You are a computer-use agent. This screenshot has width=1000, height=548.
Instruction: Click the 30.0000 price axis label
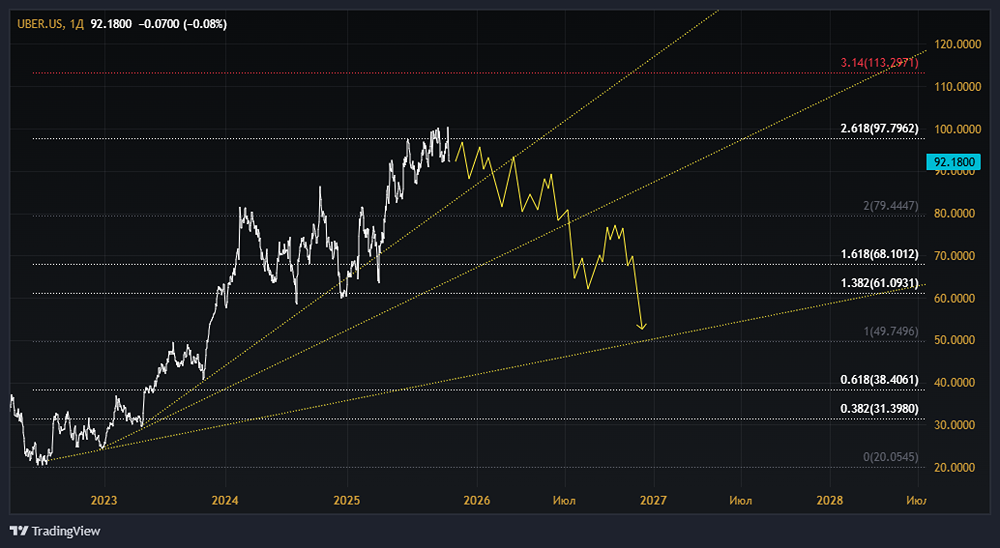pos(955,425)
